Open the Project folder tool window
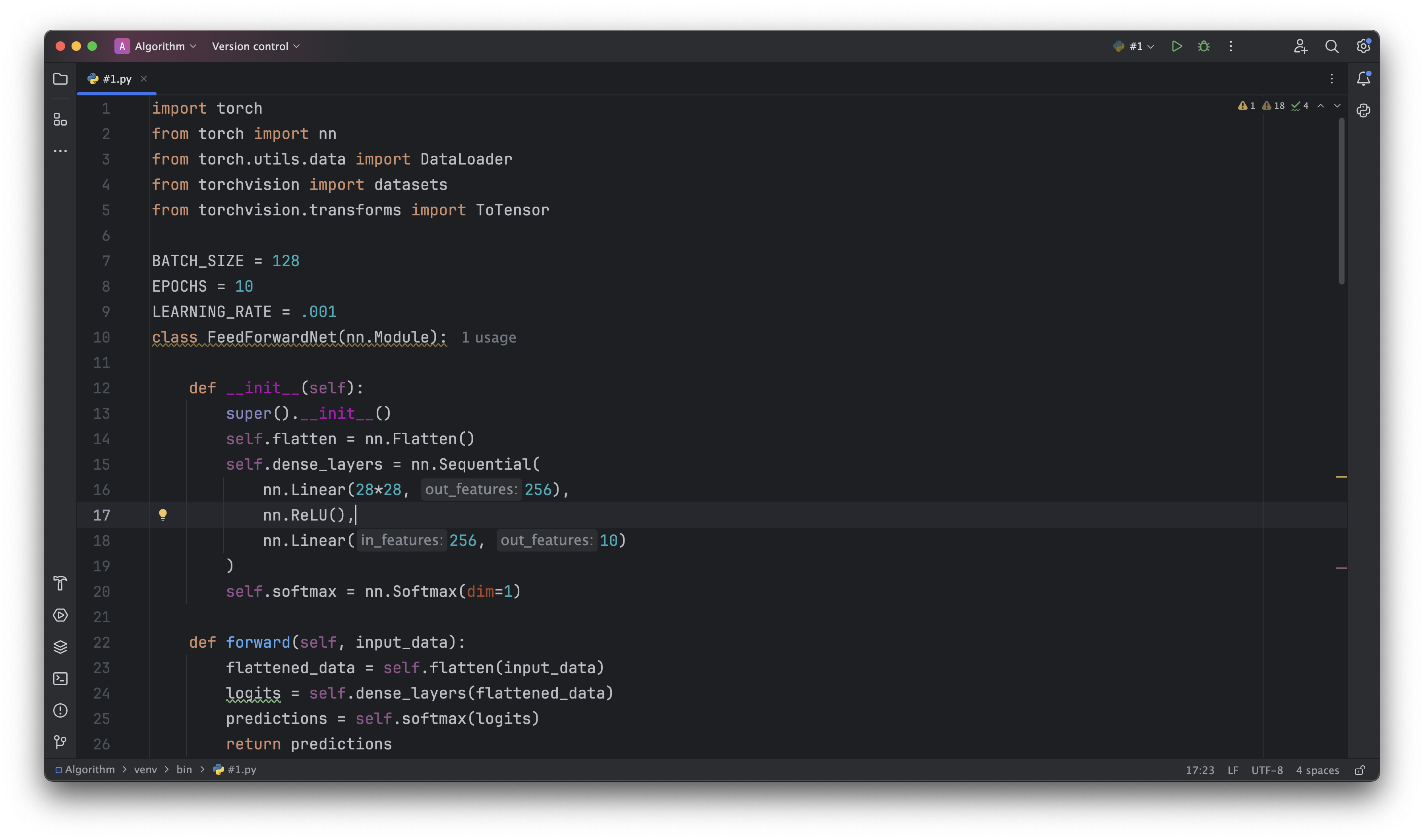The height and width of the screenshot is (840, 1424). (60, 79)
